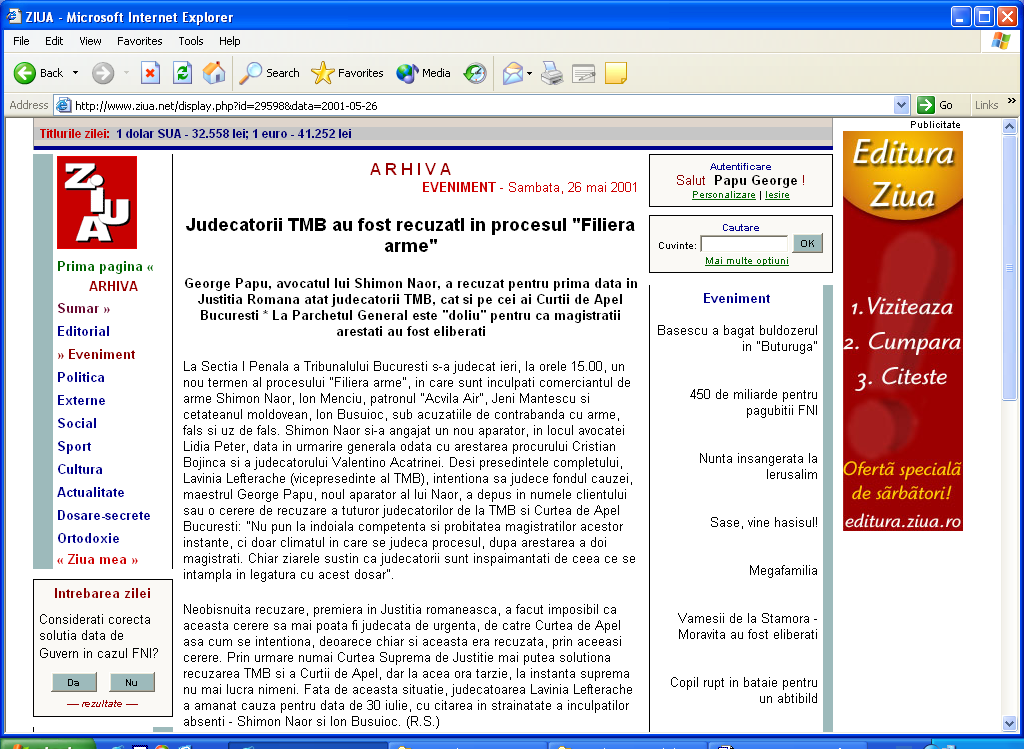Open the Search pane from toolbar
The image size is (1028, 749).
[x=269, y=73]
